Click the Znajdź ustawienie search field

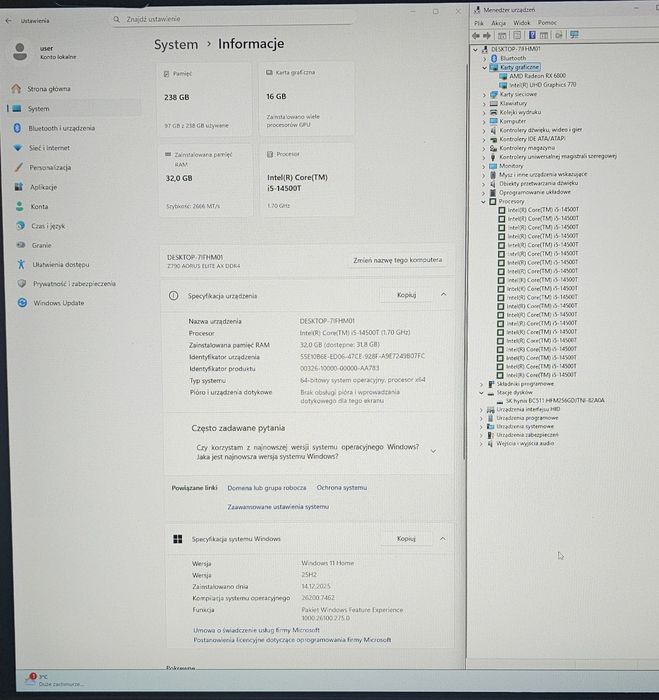coord(232,20)
